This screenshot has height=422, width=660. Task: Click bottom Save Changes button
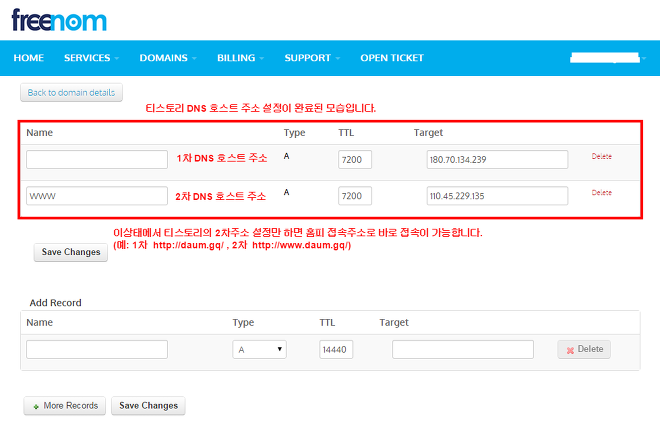pyautogui.click(x=148, y=406)
